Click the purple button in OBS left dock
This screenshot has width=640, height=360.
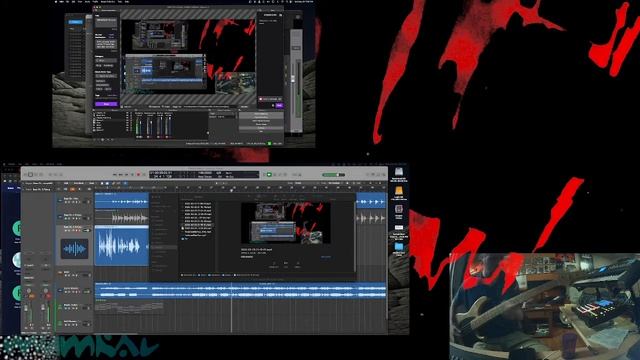pos(106,104)
